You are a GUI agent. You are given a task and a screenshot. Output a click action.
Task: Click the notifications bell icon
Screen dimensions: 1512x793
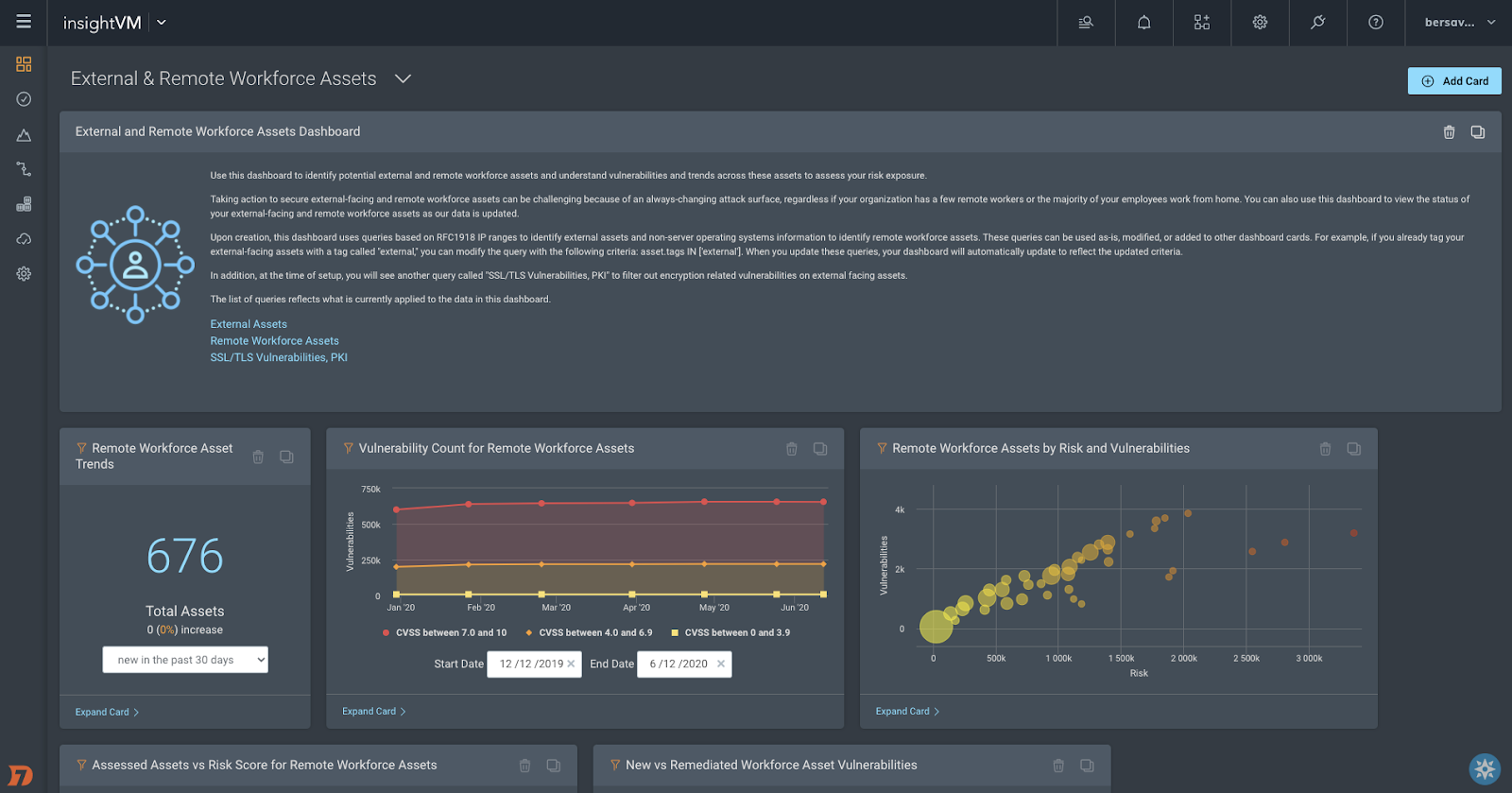(1143, 23)
